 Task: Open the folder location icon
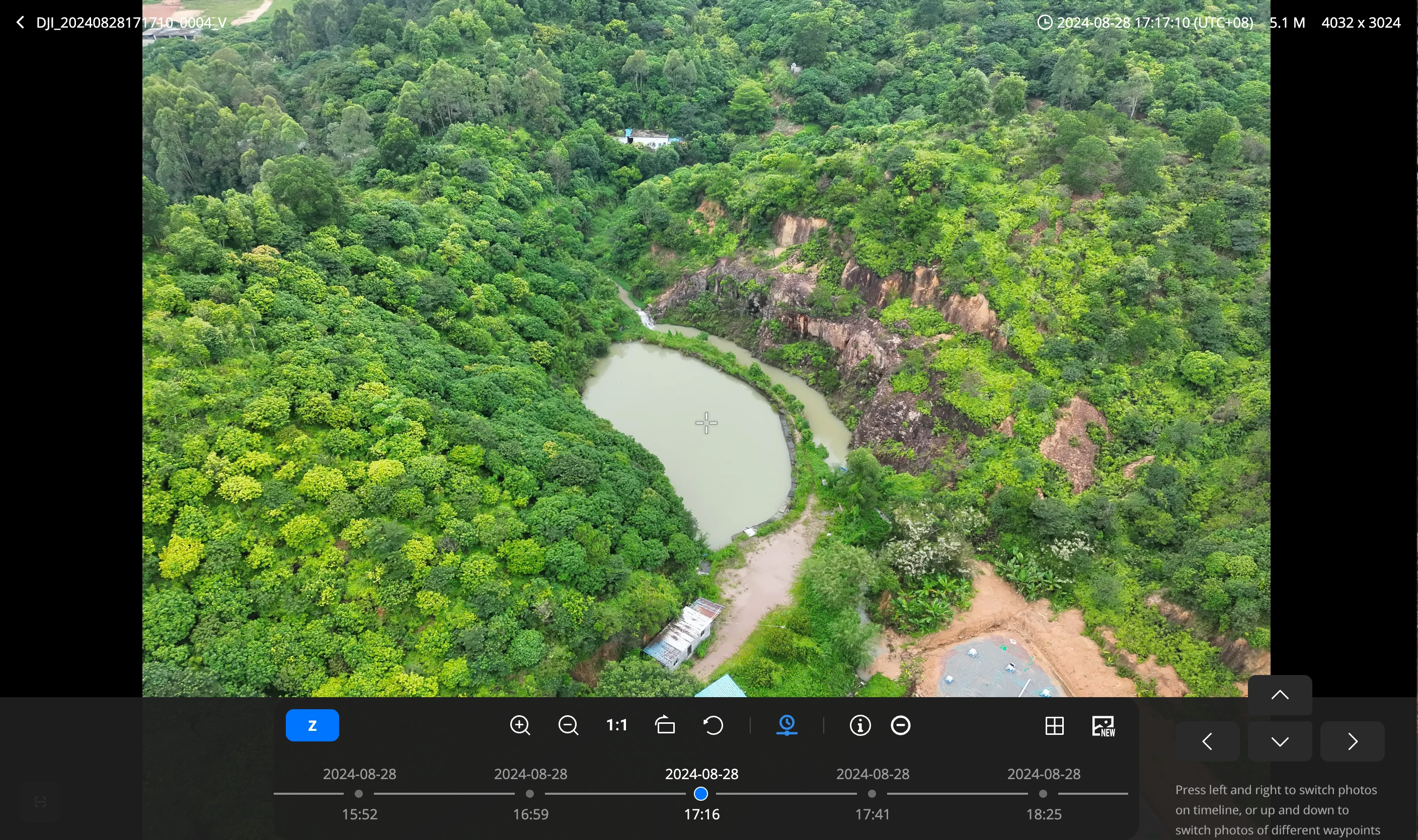[x=665, y=725]
